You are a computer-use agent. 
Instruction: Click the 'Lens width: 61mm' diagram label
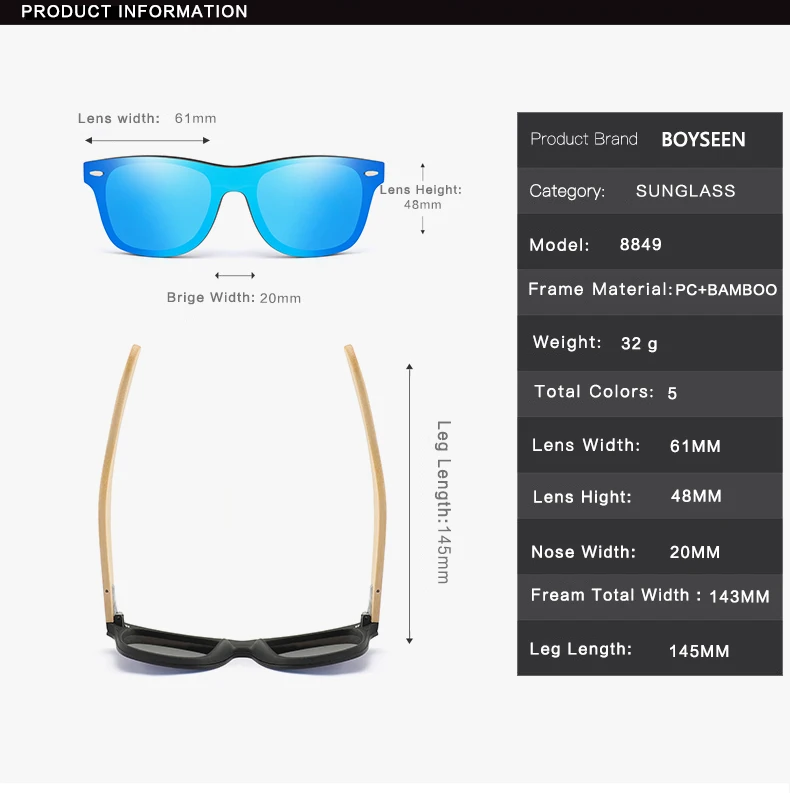[x=147, y=118]
